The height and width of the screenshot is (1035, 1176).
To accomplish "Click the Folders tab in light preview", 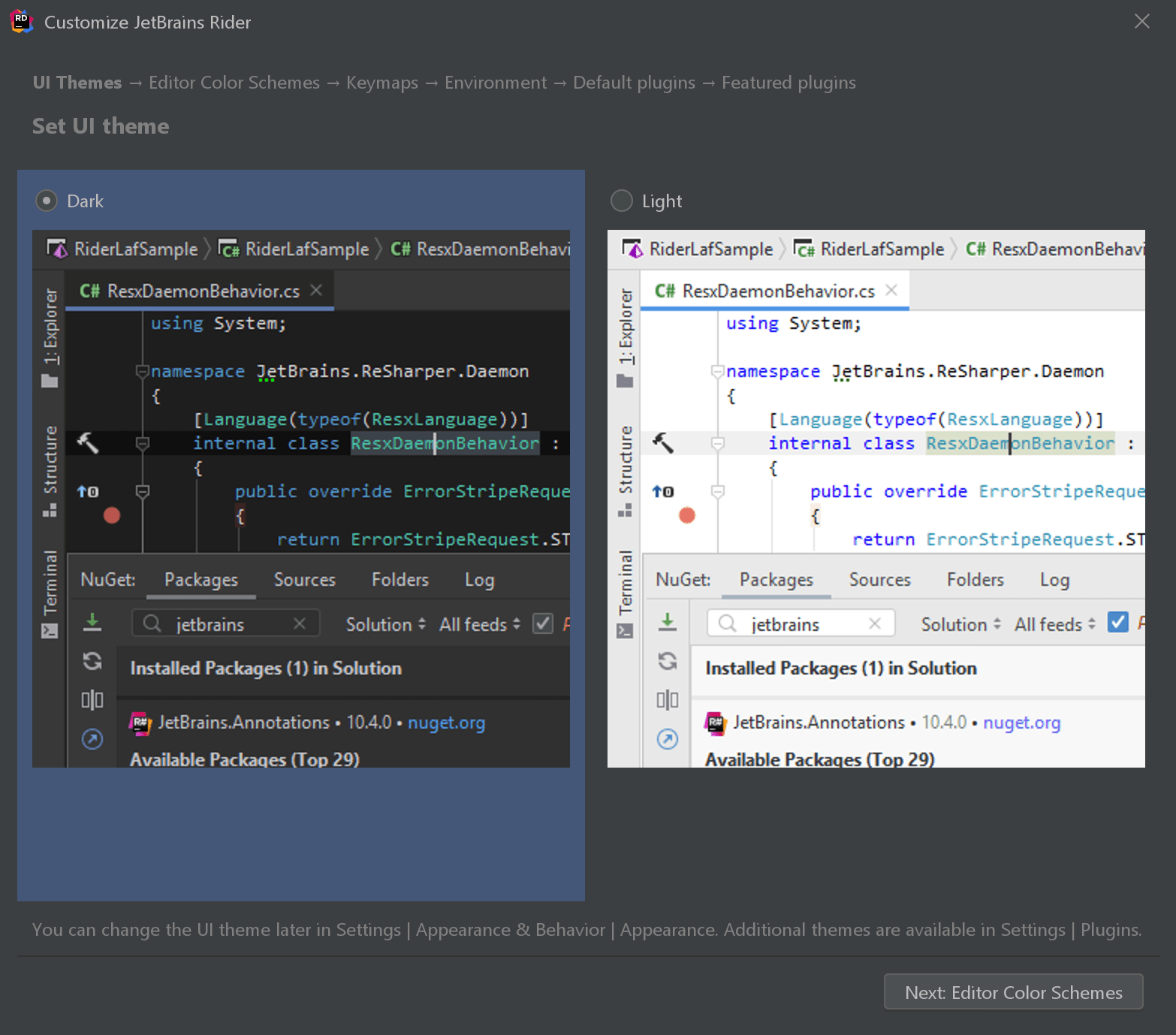I will pos(975,580).
